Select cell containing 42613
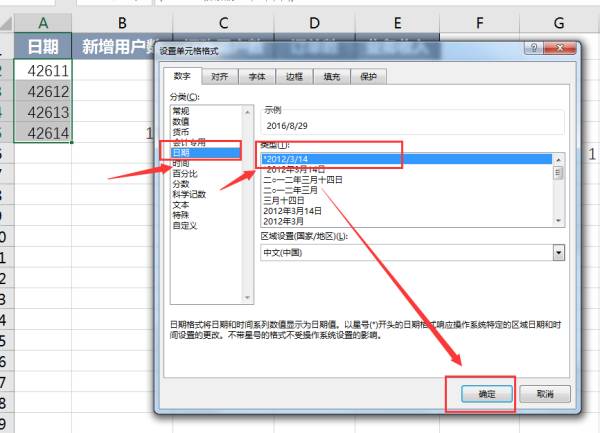Screen dimensions: 600x433 (x=43, y=112)
